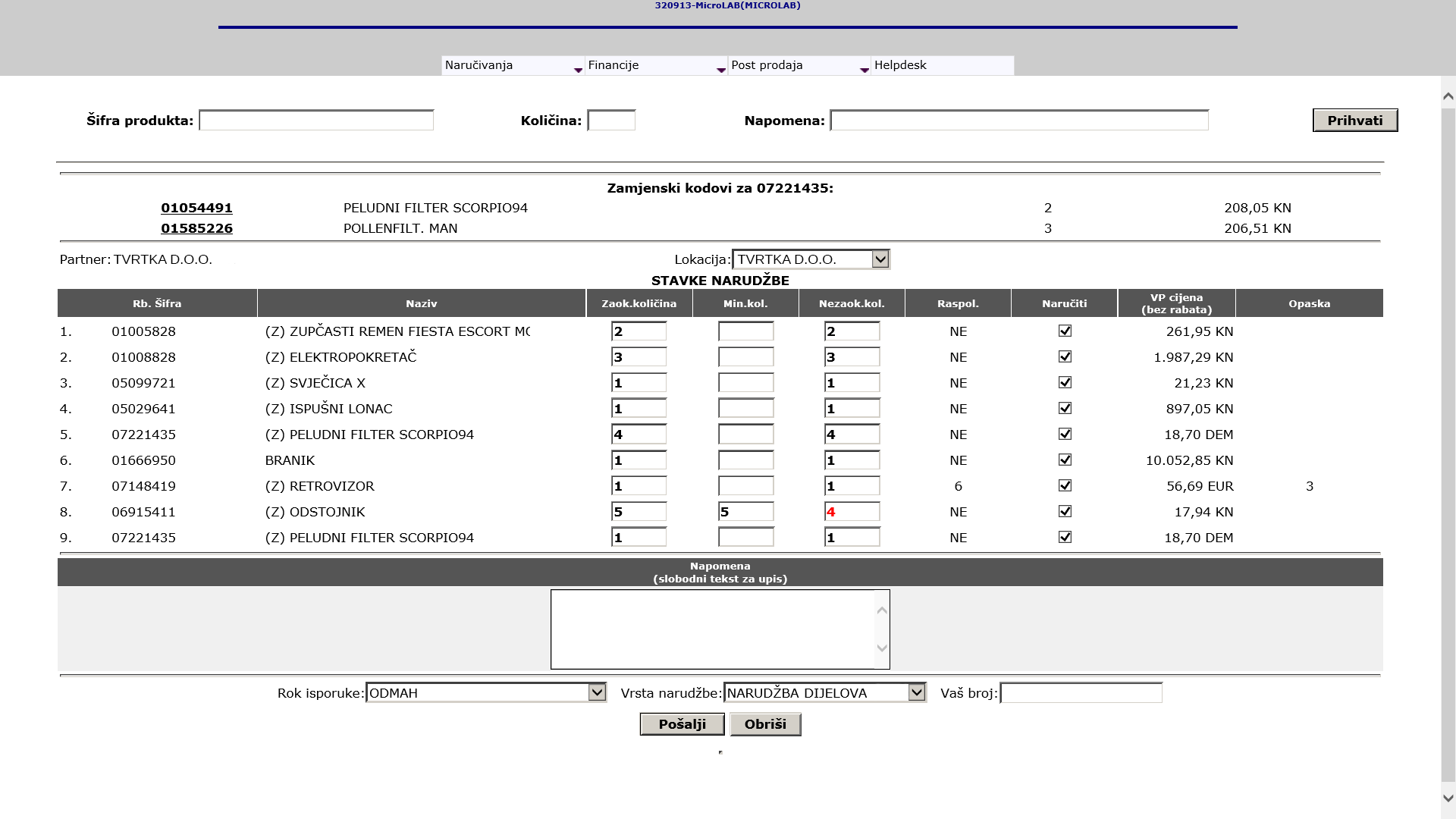This screenshot has width=1456, height=819.
Task: Uncheck Naručiti for ODSTOJNIK row
Action: [x=1065, y=511]
